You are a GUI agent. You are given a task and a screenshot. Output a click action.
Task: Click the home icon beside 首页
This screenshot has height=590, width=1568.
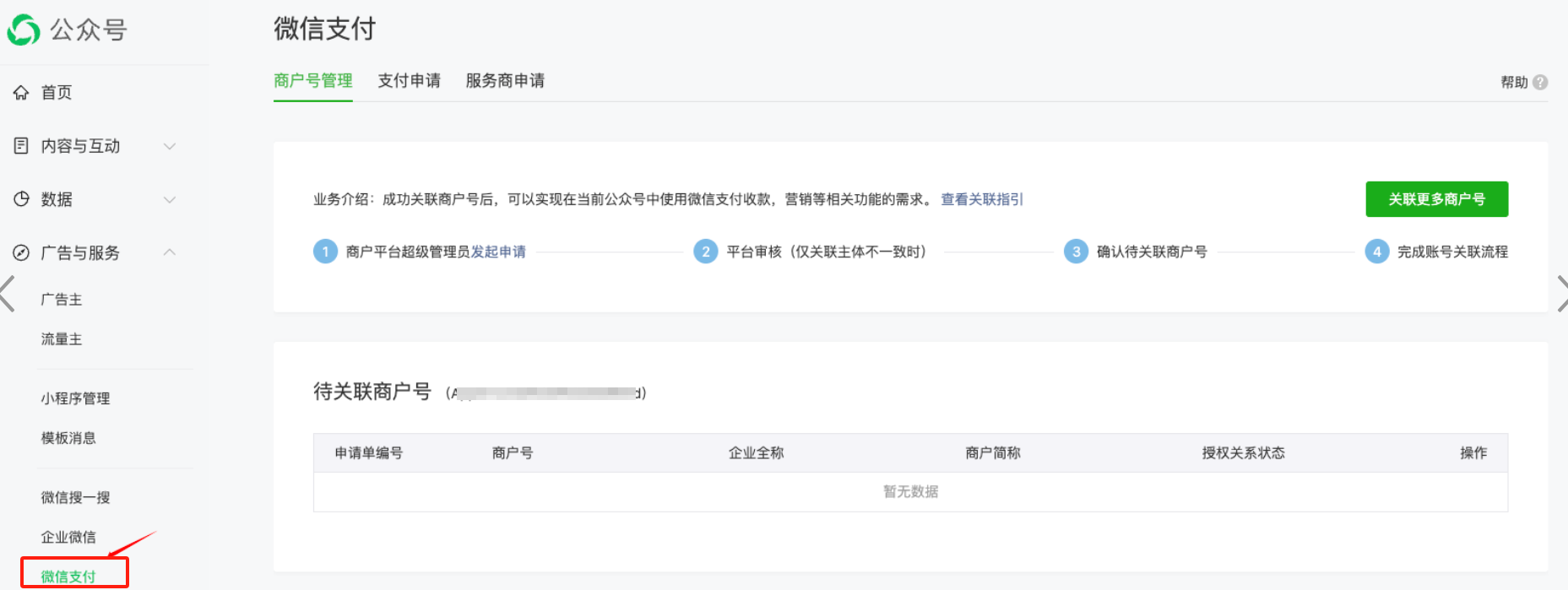tap(21, 93)
